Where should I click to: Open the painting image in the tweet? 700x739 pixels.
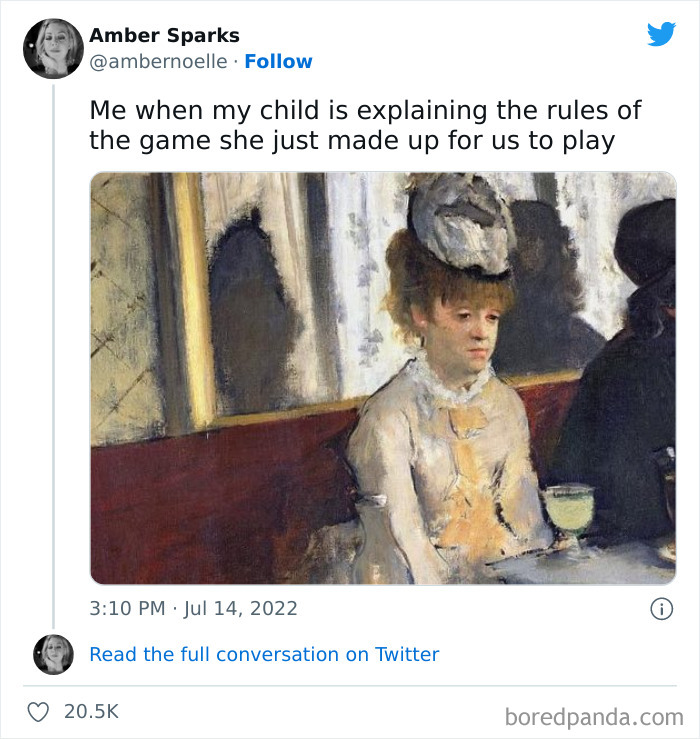[x=382, y=378]
